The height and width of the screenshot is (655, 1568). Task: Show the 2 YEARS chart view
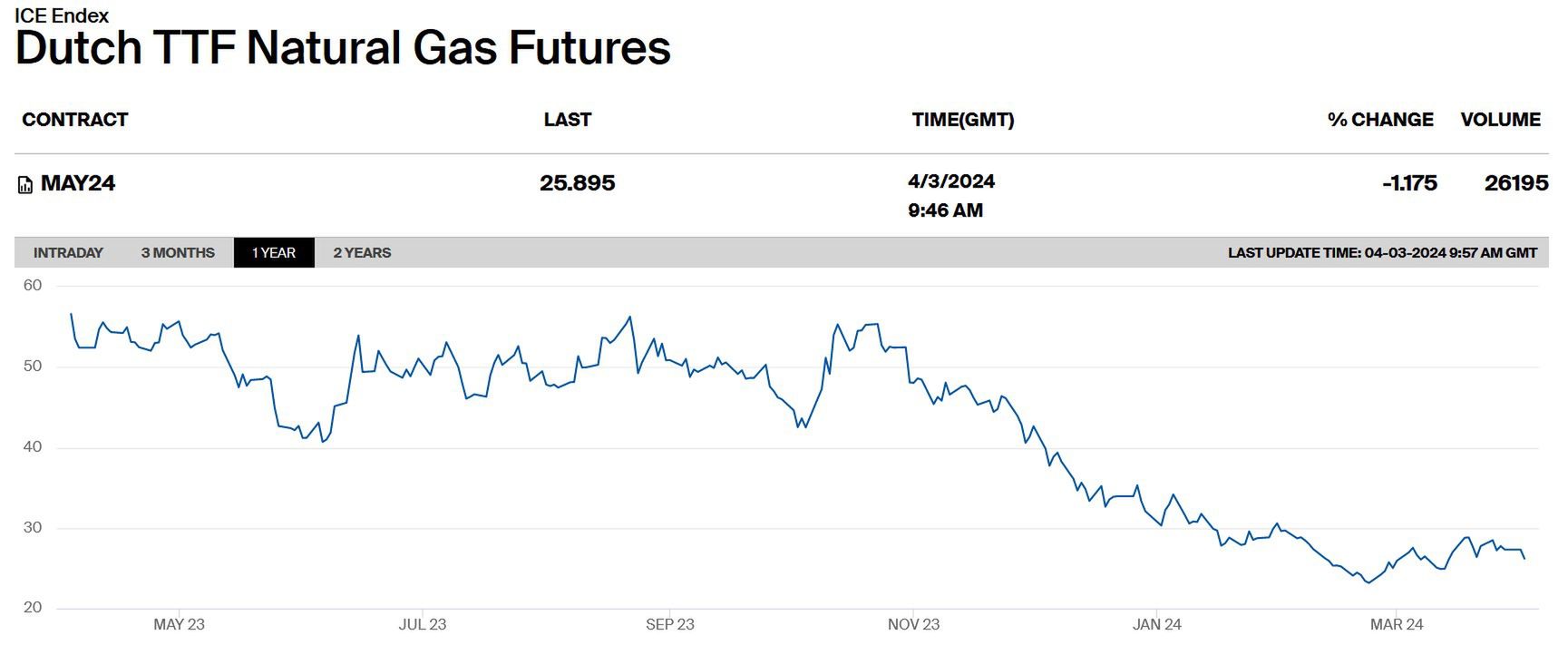click(362, 253)
